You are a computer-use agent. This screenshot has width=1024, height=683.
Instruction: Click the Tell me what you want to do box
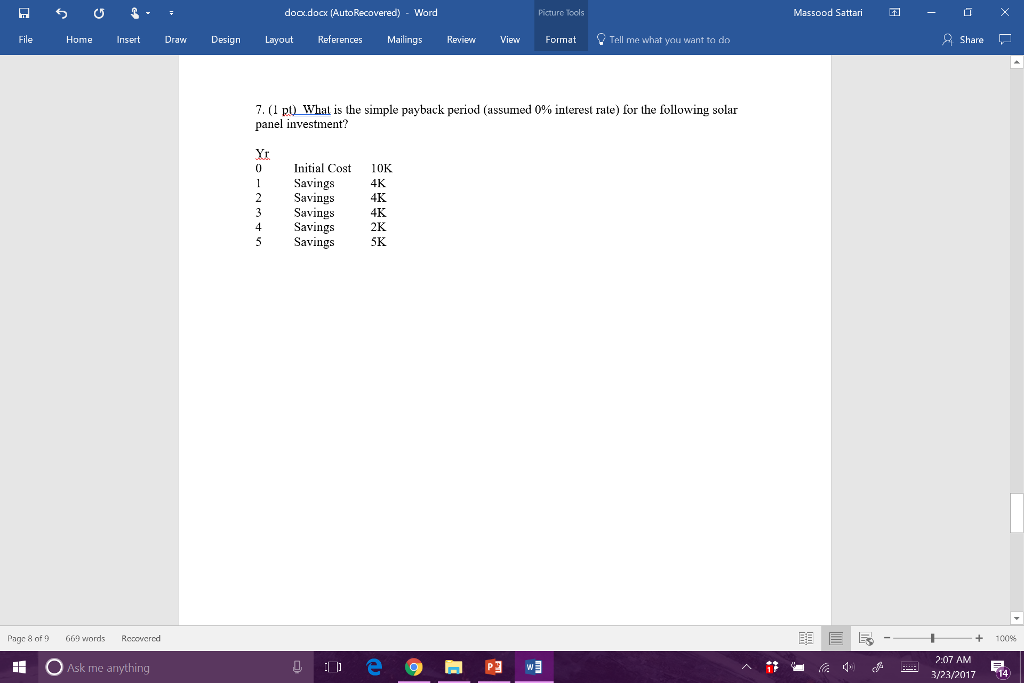(669, 40)
